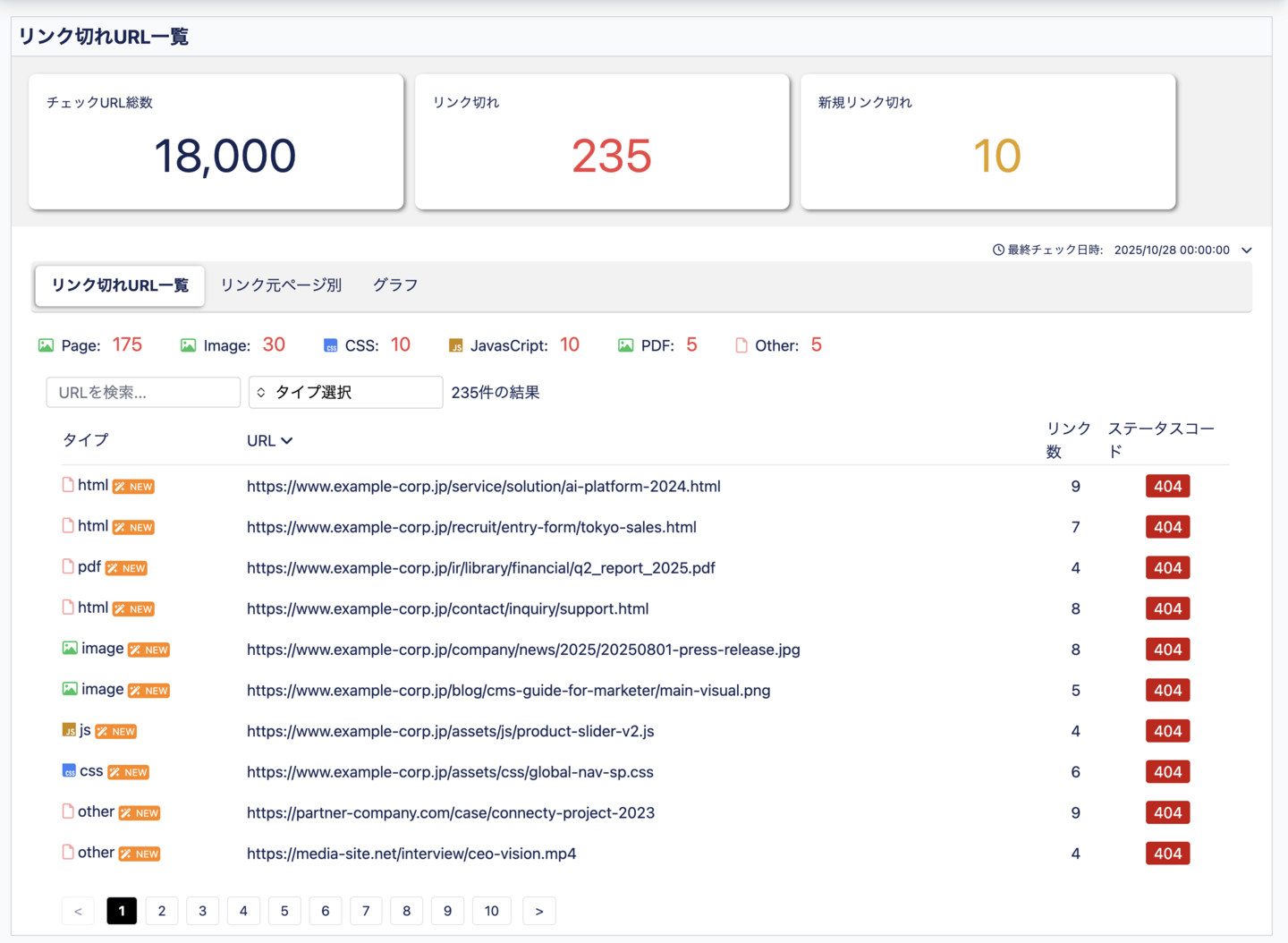Click the js file icon in product-slider row

click(x=69, y=731)
